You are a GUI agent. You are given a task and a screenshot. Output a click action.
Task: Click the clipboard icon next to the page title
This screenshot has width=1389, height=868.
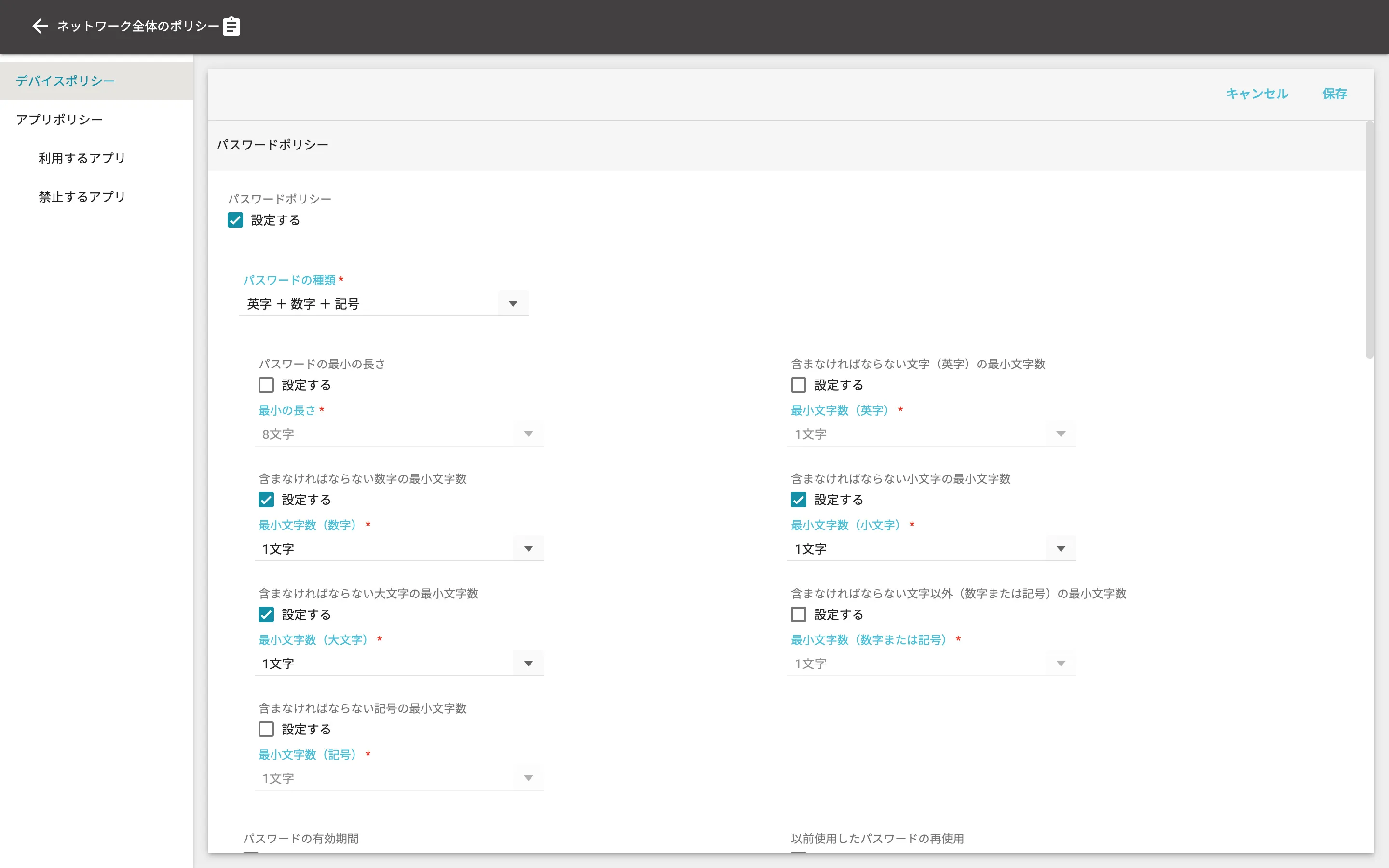232,27
